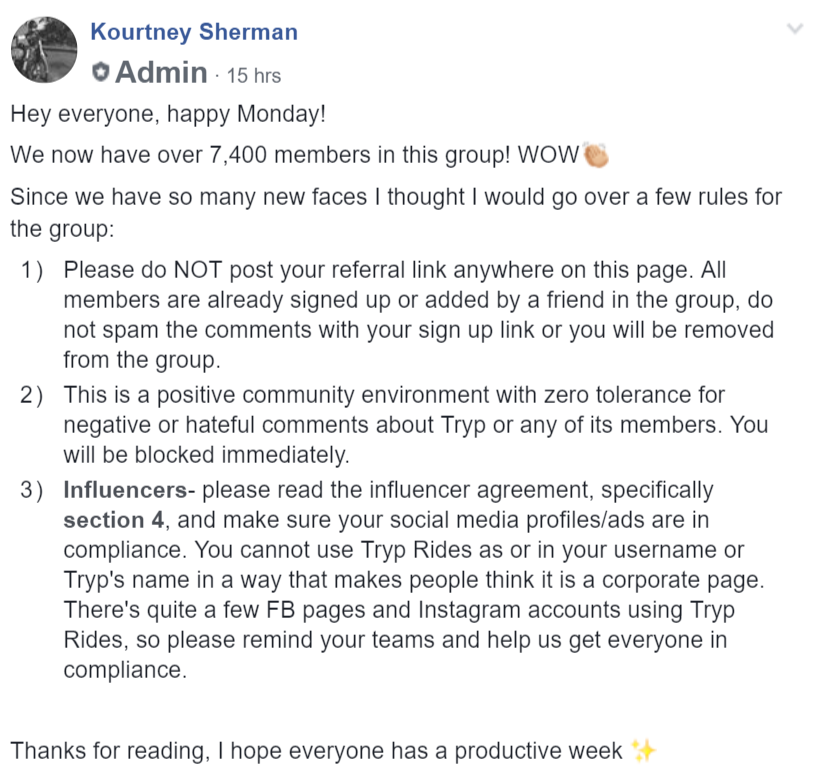Select list number 3) marker
Screen dimensions: 815x766
(31, 490)
